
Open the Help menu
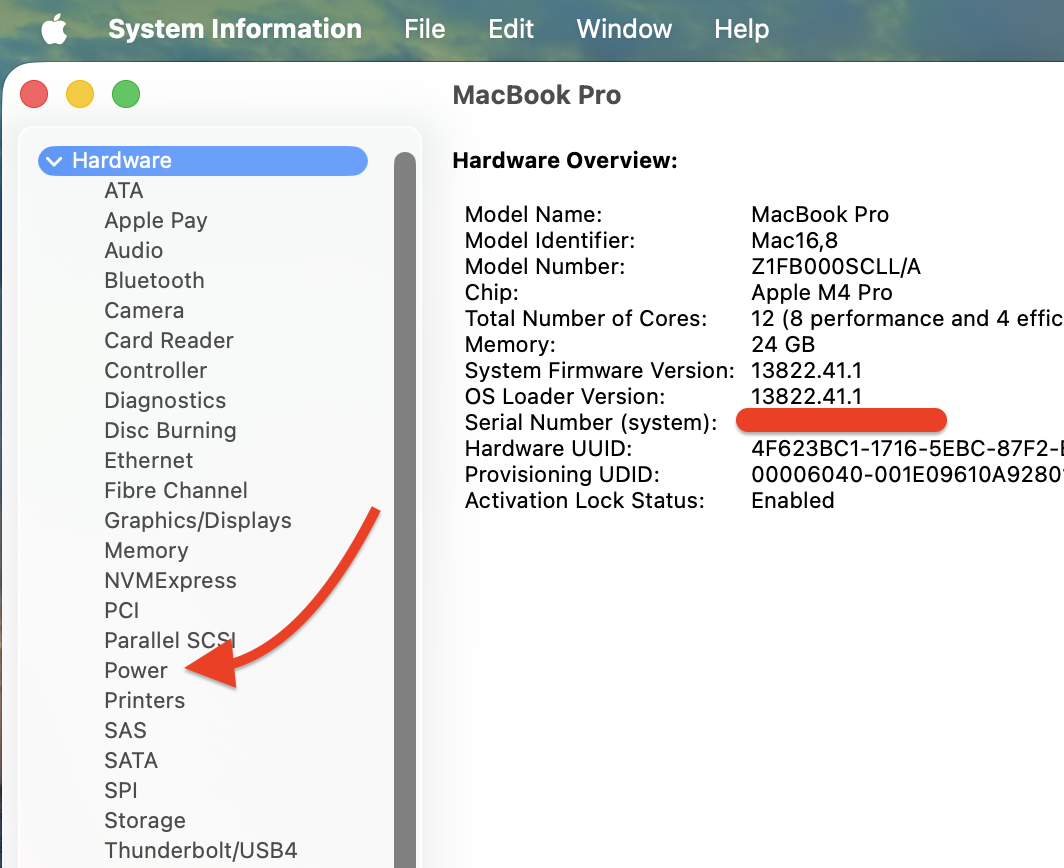(741, 30)
